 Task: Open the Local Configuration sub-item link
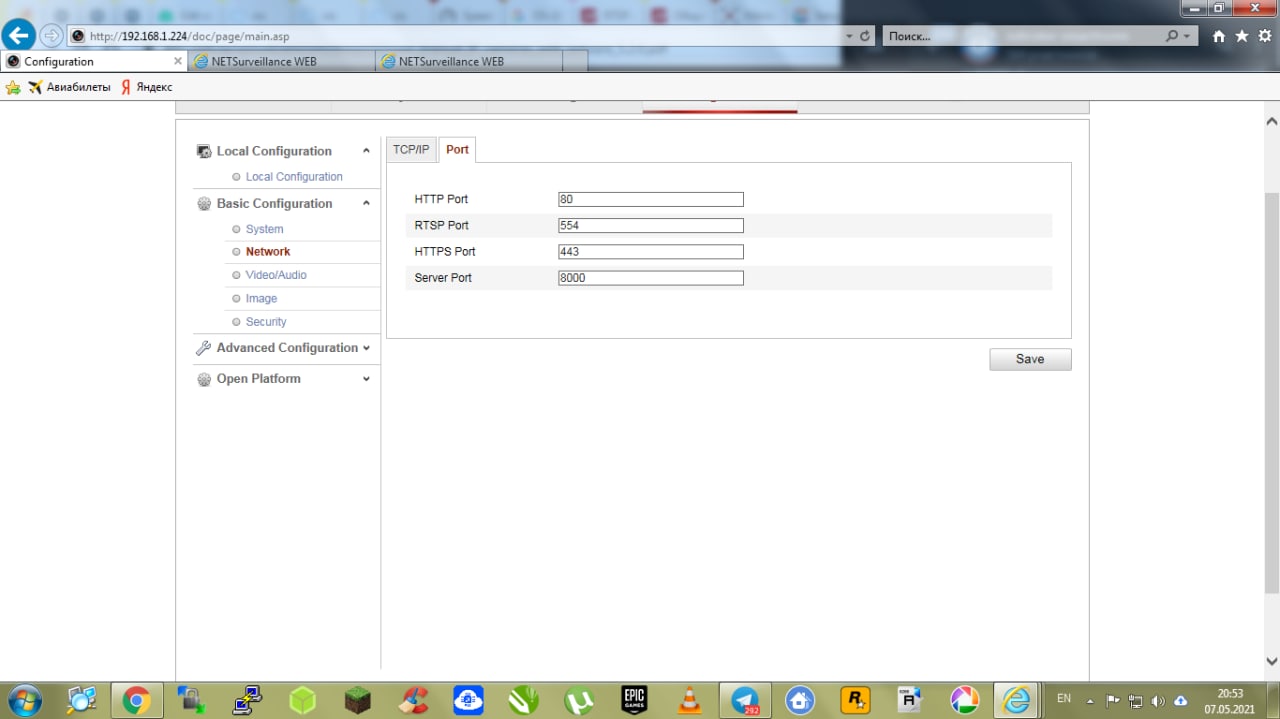coord(294,177)
